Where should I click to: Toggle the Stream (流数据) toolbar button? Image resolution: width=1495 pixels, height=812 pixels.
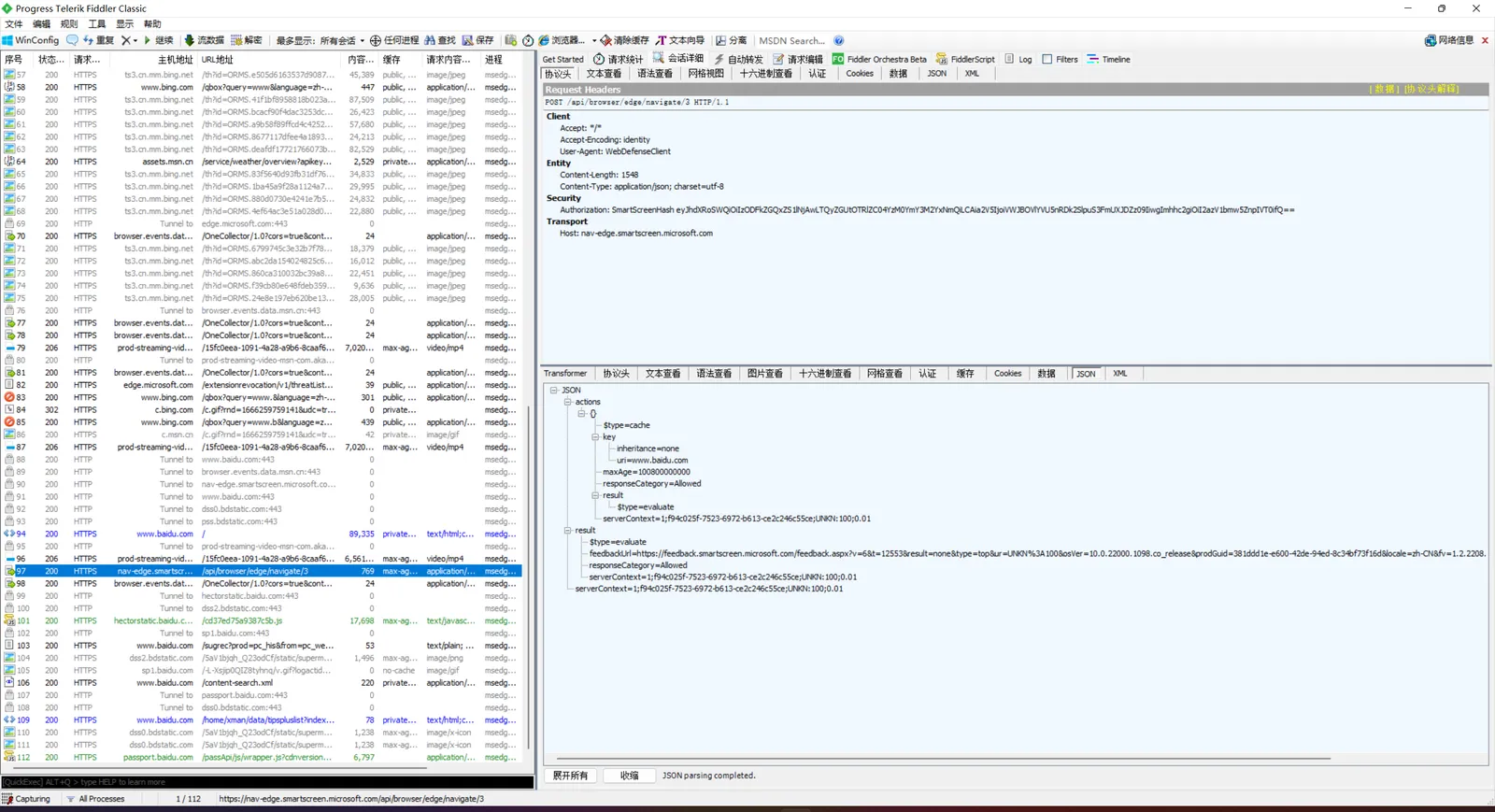click(x=204, y=40)
